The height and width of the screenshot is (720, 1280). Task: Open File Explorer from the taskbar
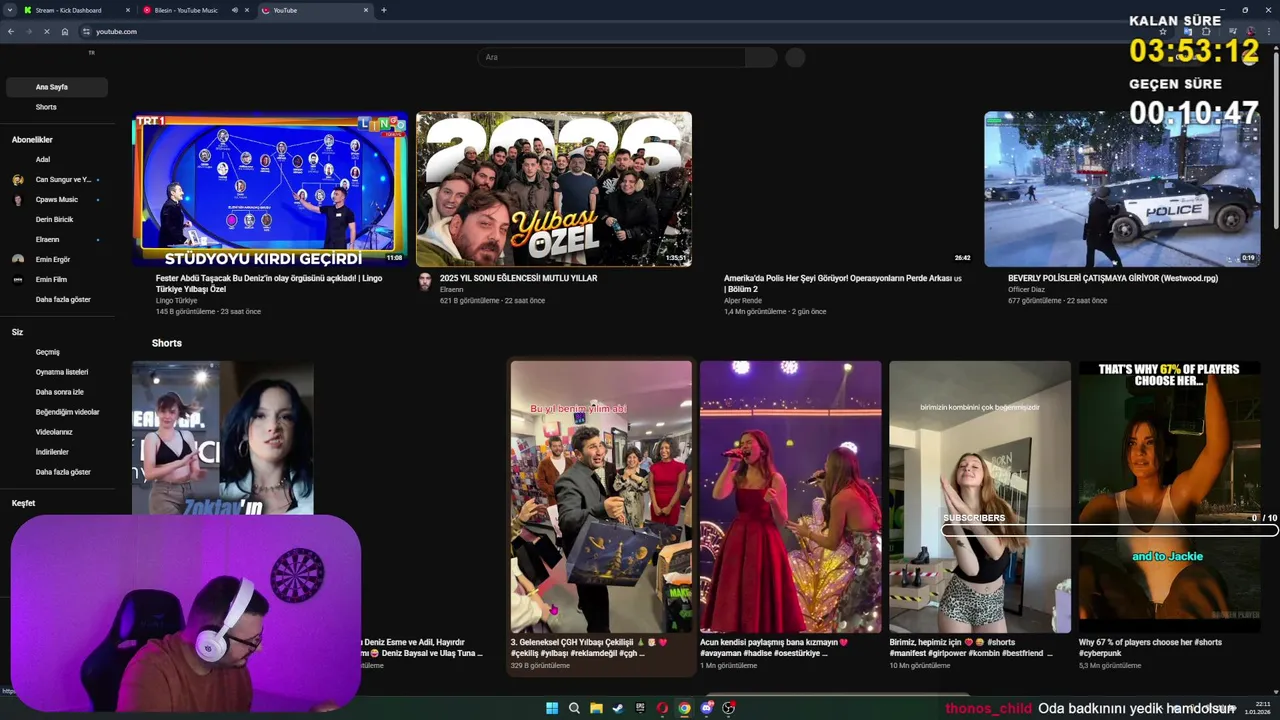[596, 708]
